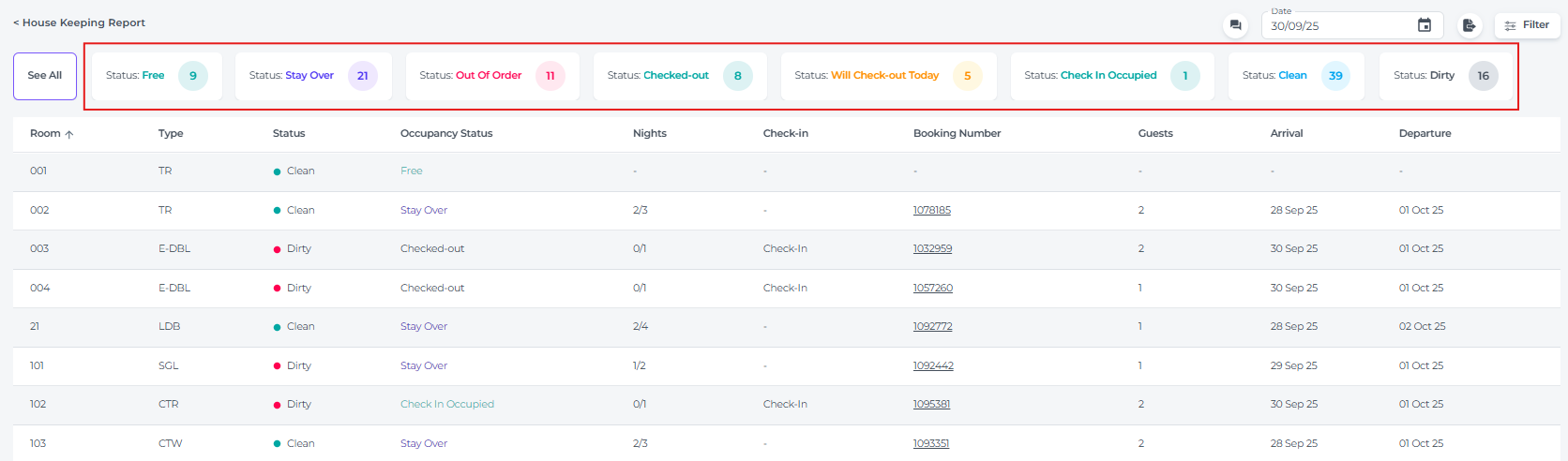This screenshot has height=461, width=1568.
Task: Click the export file icon
Action: click(1469, 25)
